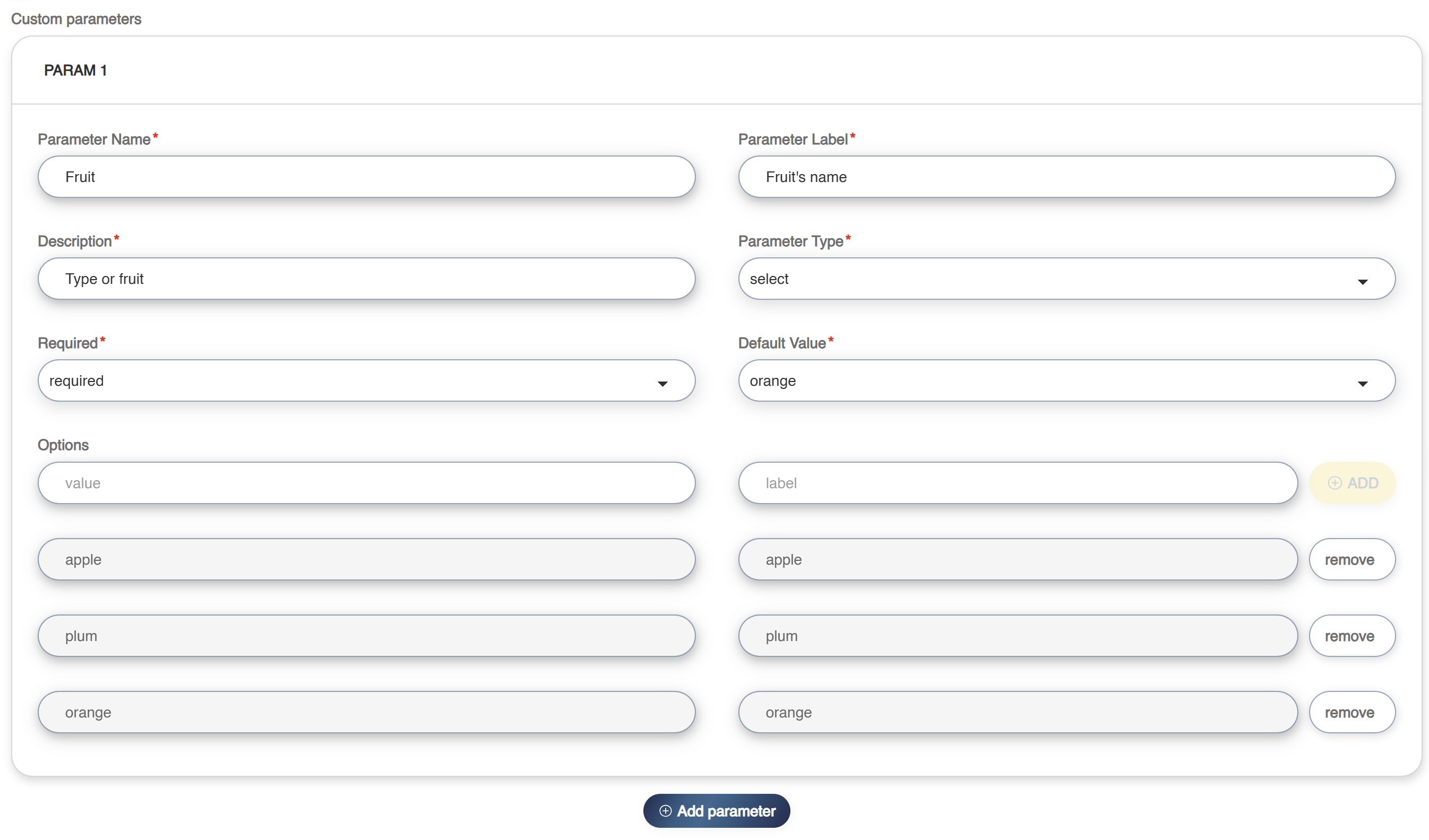Click into the Description field
The width and height of the screenshot is (1429, 840).
366,279
